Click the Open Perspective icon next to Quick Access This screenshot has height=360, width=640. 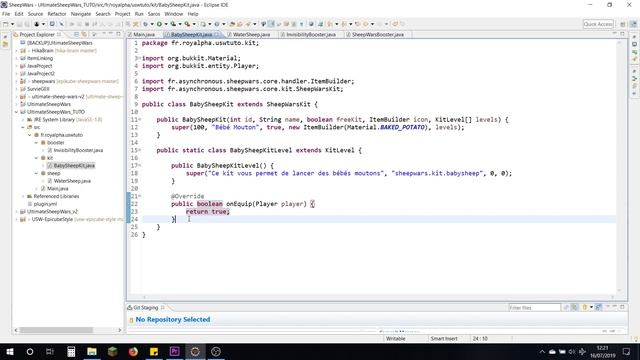623,24
